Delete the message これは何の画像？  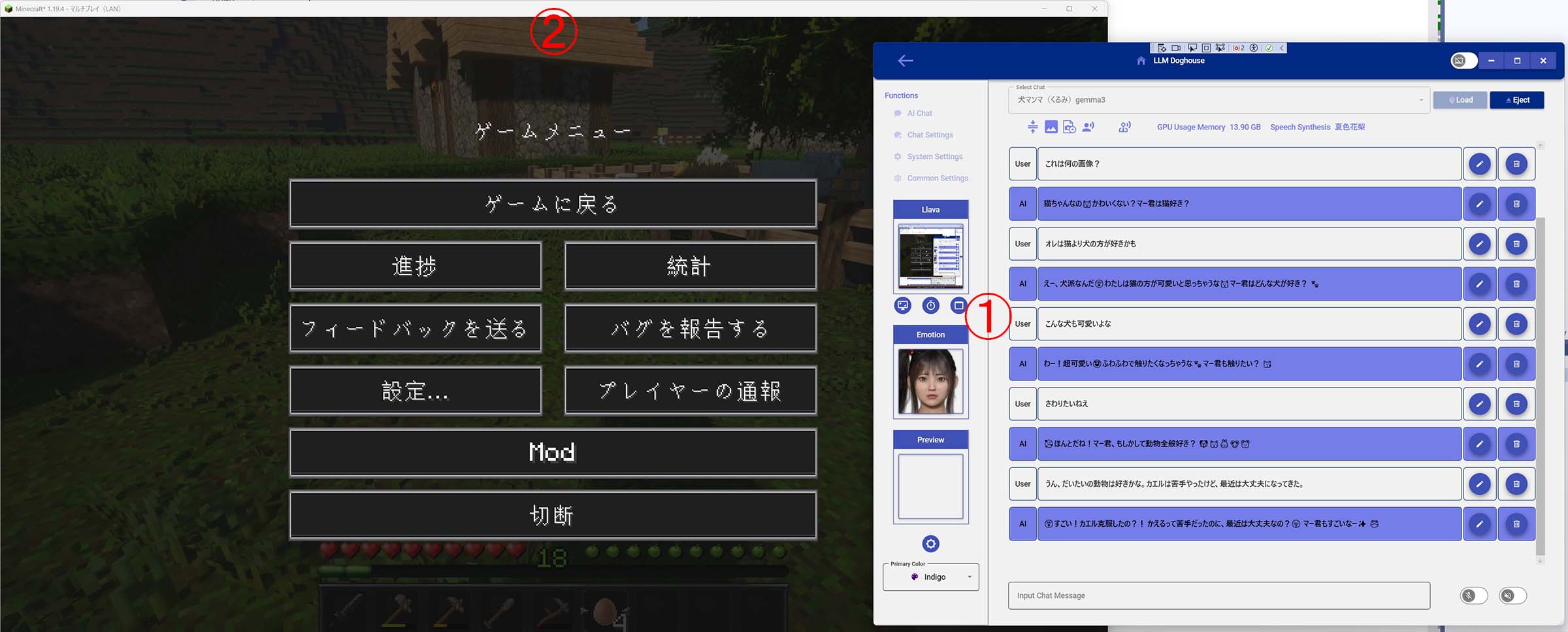click(x=1516, y=164)
